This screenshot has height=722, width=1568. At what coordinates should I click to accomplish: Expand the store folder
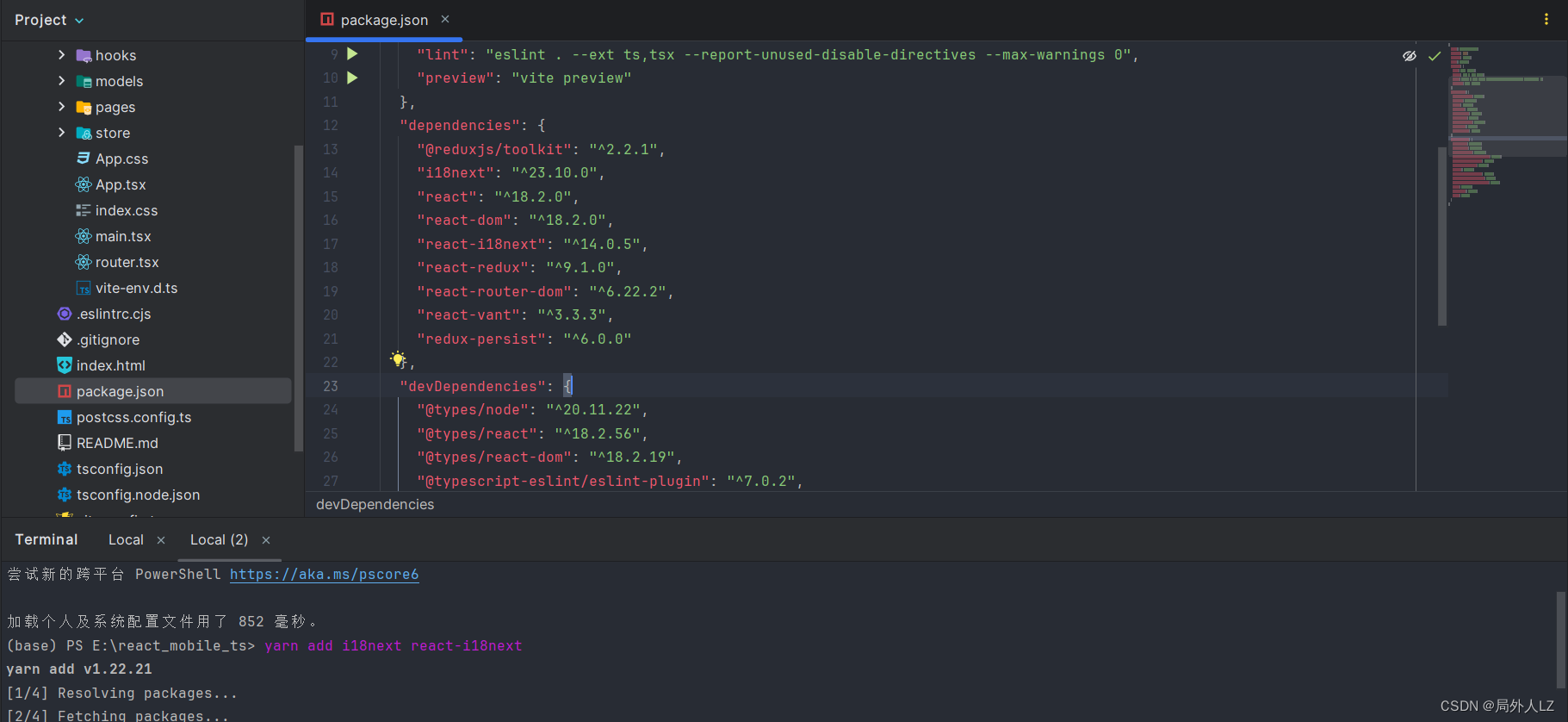pos(61,133)
